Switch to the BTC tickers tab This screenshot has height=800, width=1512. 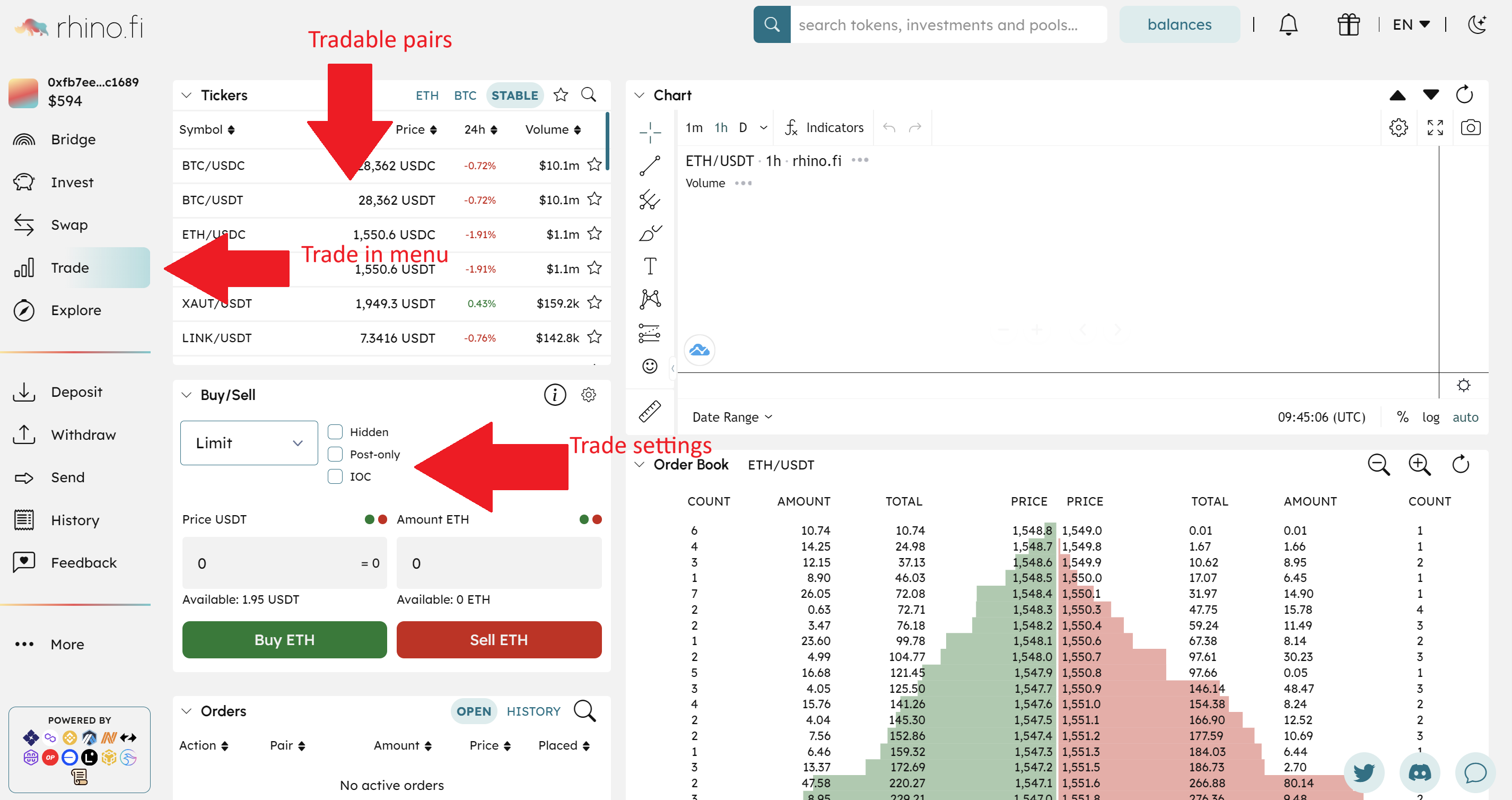tap(465, 95)
